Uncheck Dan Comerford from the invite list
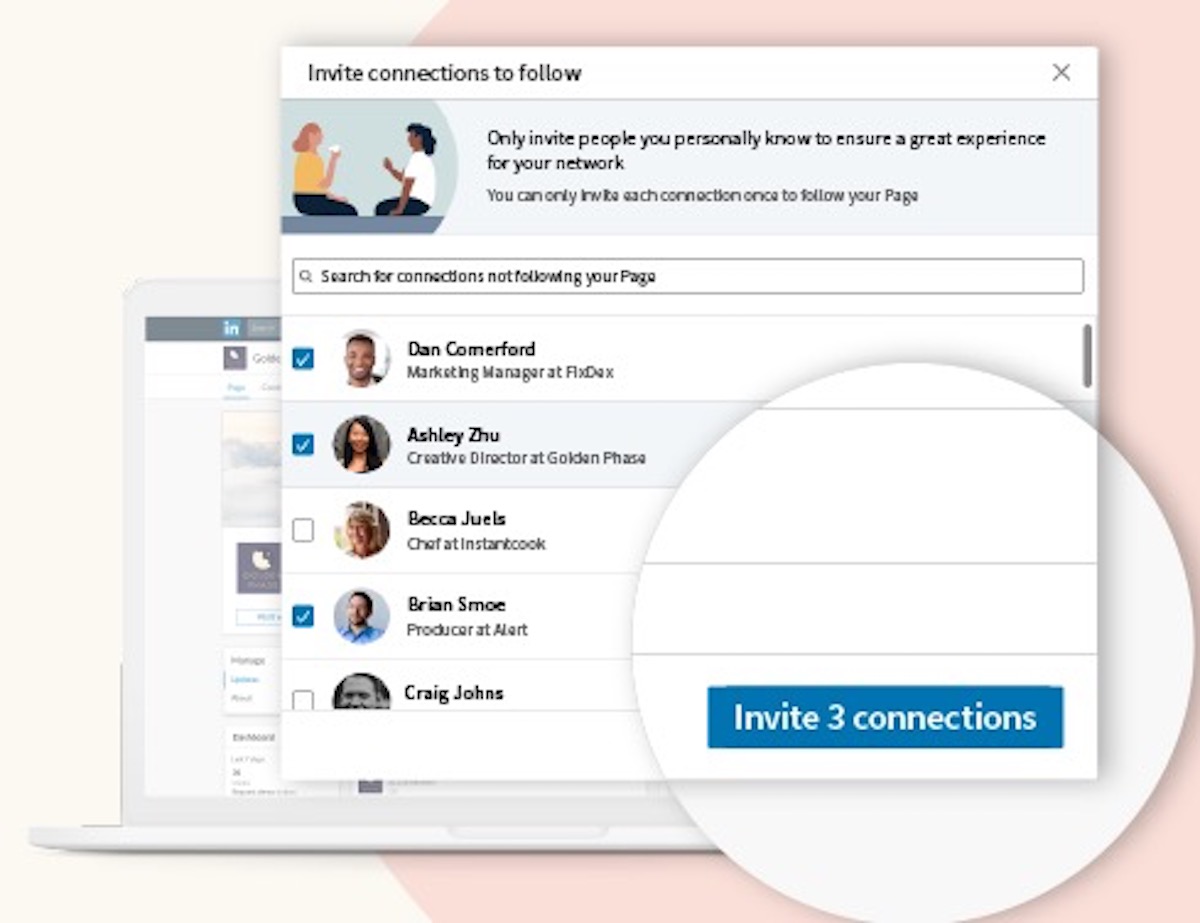This screenshot has height=923, width=1200. click(x=303, y=359)
